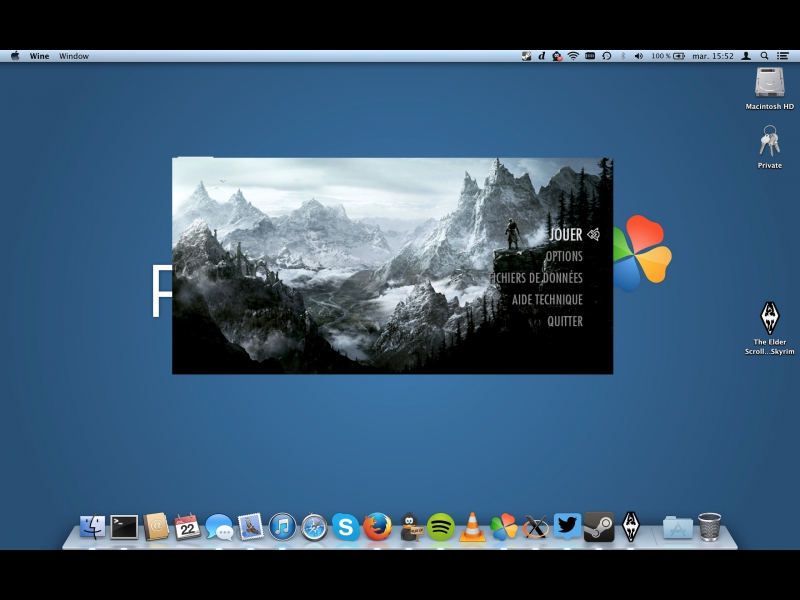Open Spotify from the dock
Viewport: 800px width, 600px height.
[x=441, y=526]
